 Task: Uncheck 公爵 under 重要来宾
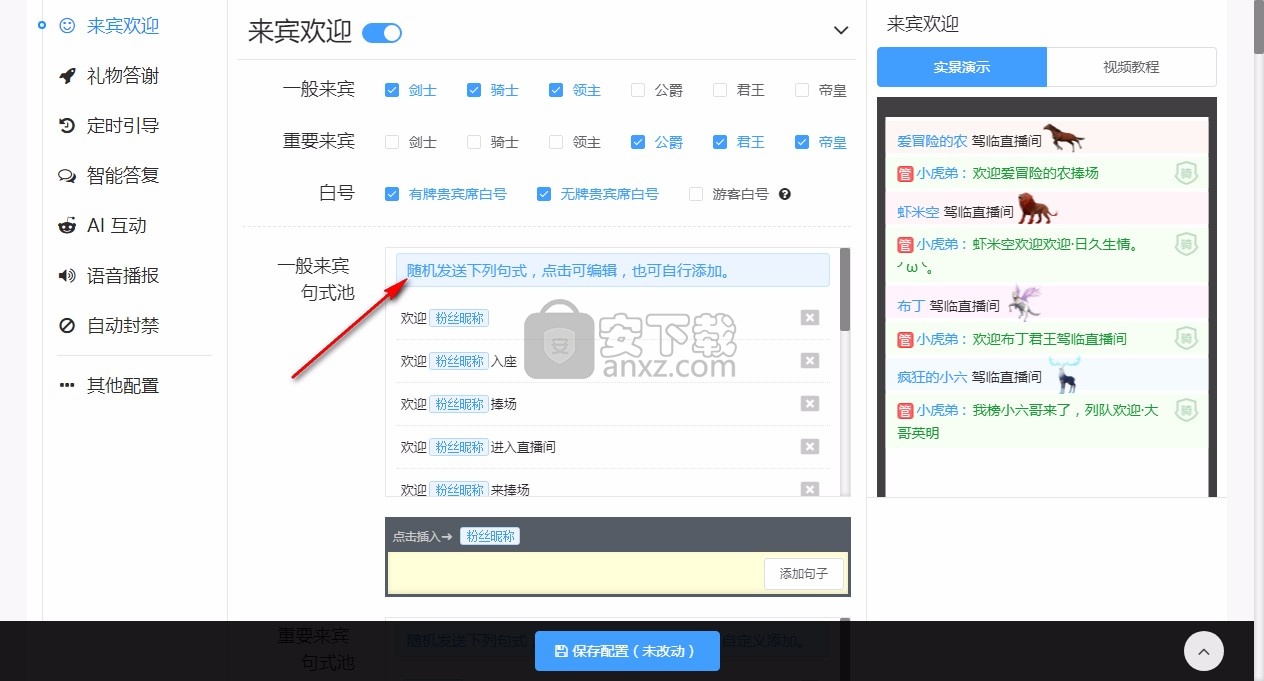coord(638,142)
